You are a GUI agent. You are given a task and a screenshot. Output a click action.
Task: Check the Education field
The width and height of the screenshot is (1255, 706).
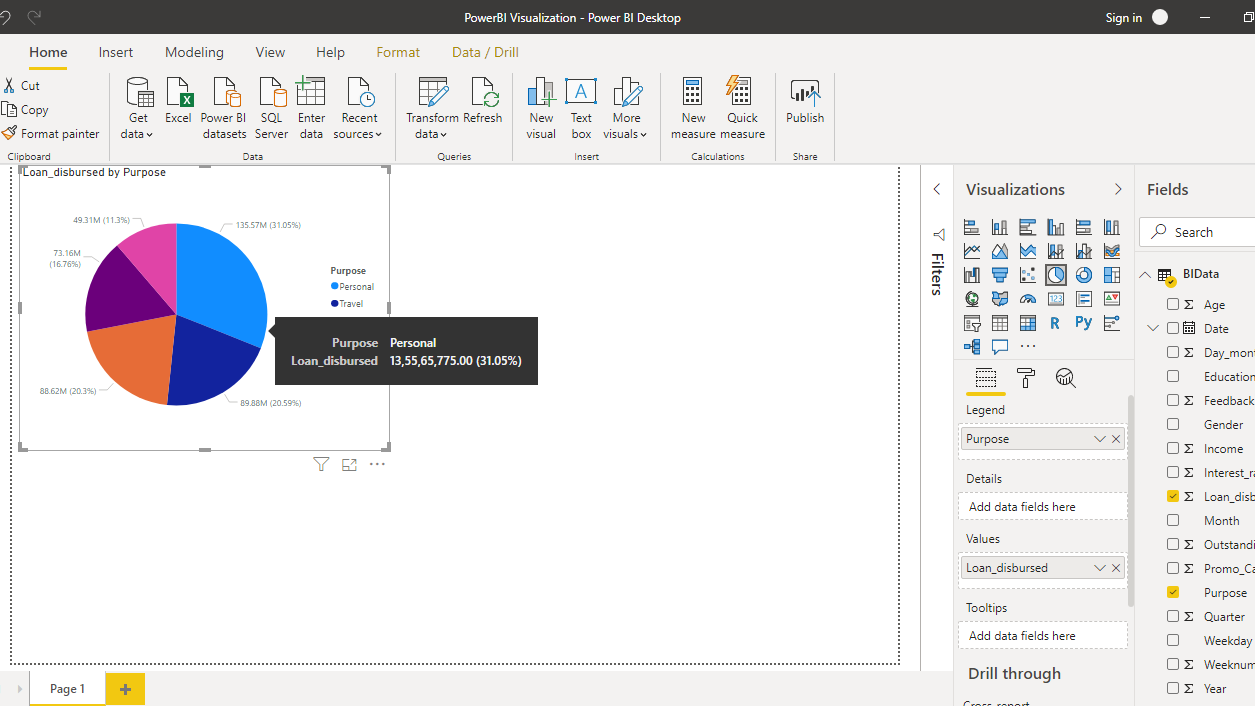(1173, 376)
